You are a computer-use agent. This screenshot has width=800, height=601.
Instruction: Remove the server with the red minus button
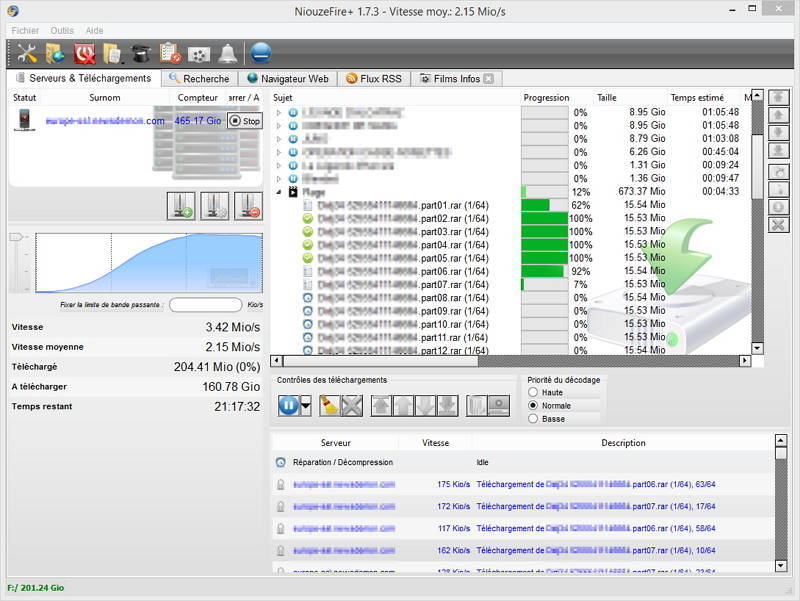pos(248,206)
